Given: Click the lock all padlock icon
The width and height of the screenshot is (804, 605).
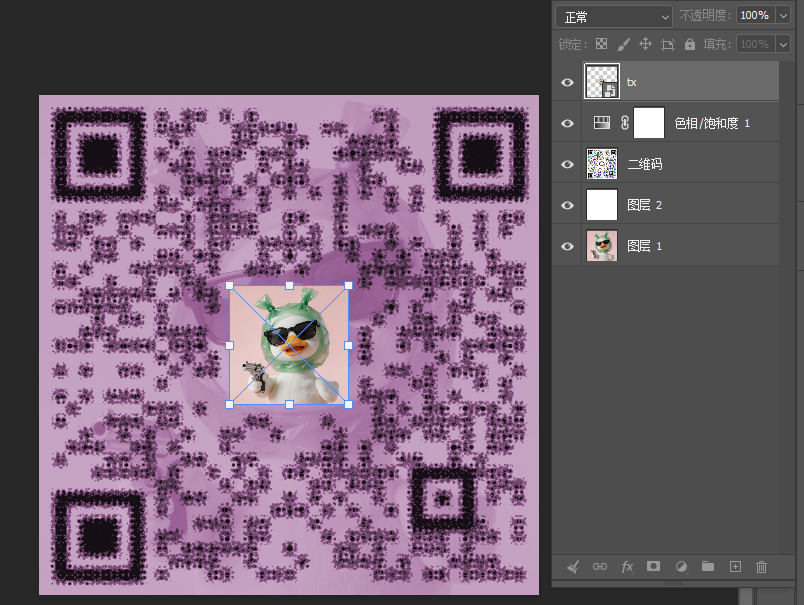Looking at the screenshot, I should pos(690,44).
